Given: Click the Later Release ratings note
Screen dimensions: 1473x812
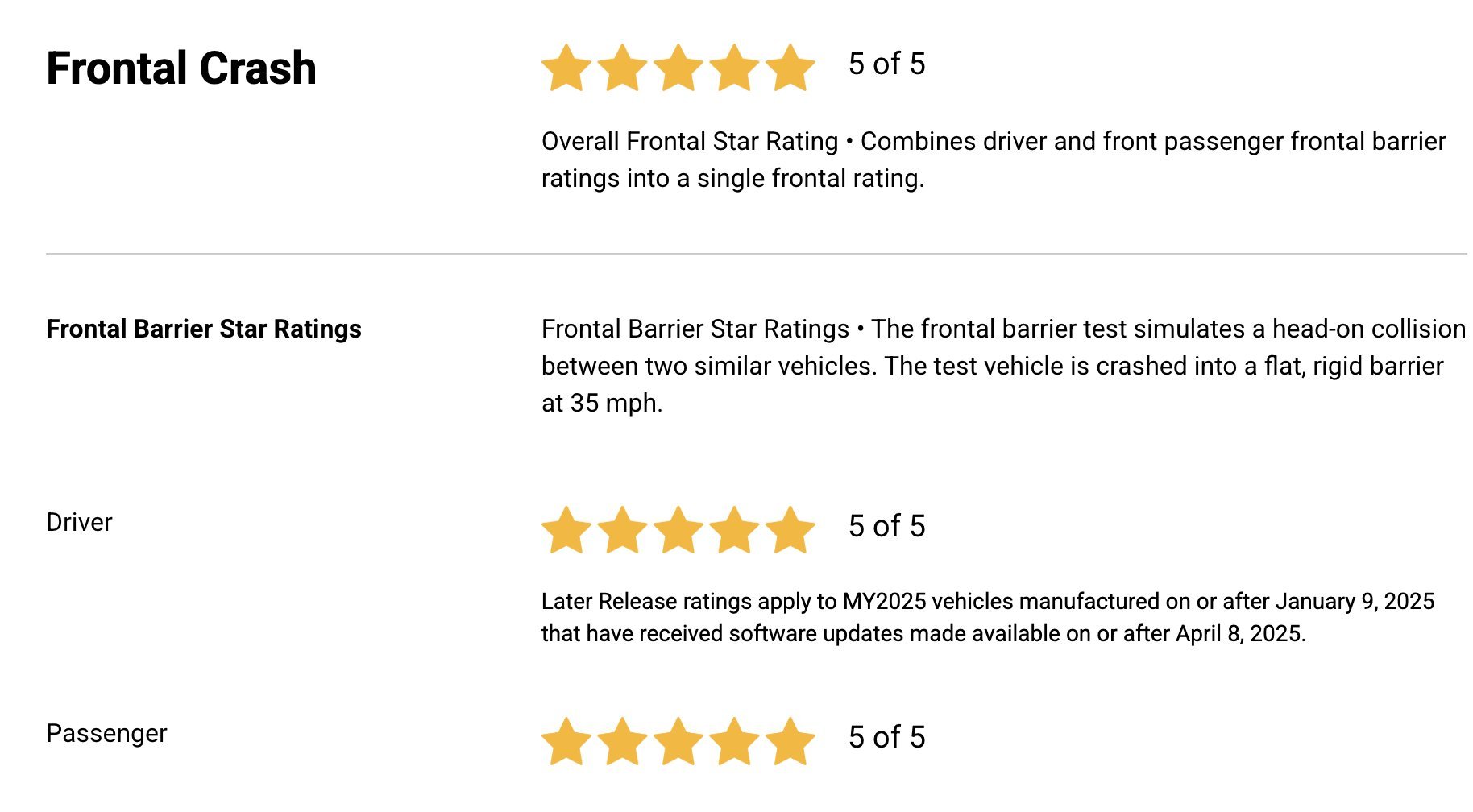Looking at the screenshot, I should 988,618.
